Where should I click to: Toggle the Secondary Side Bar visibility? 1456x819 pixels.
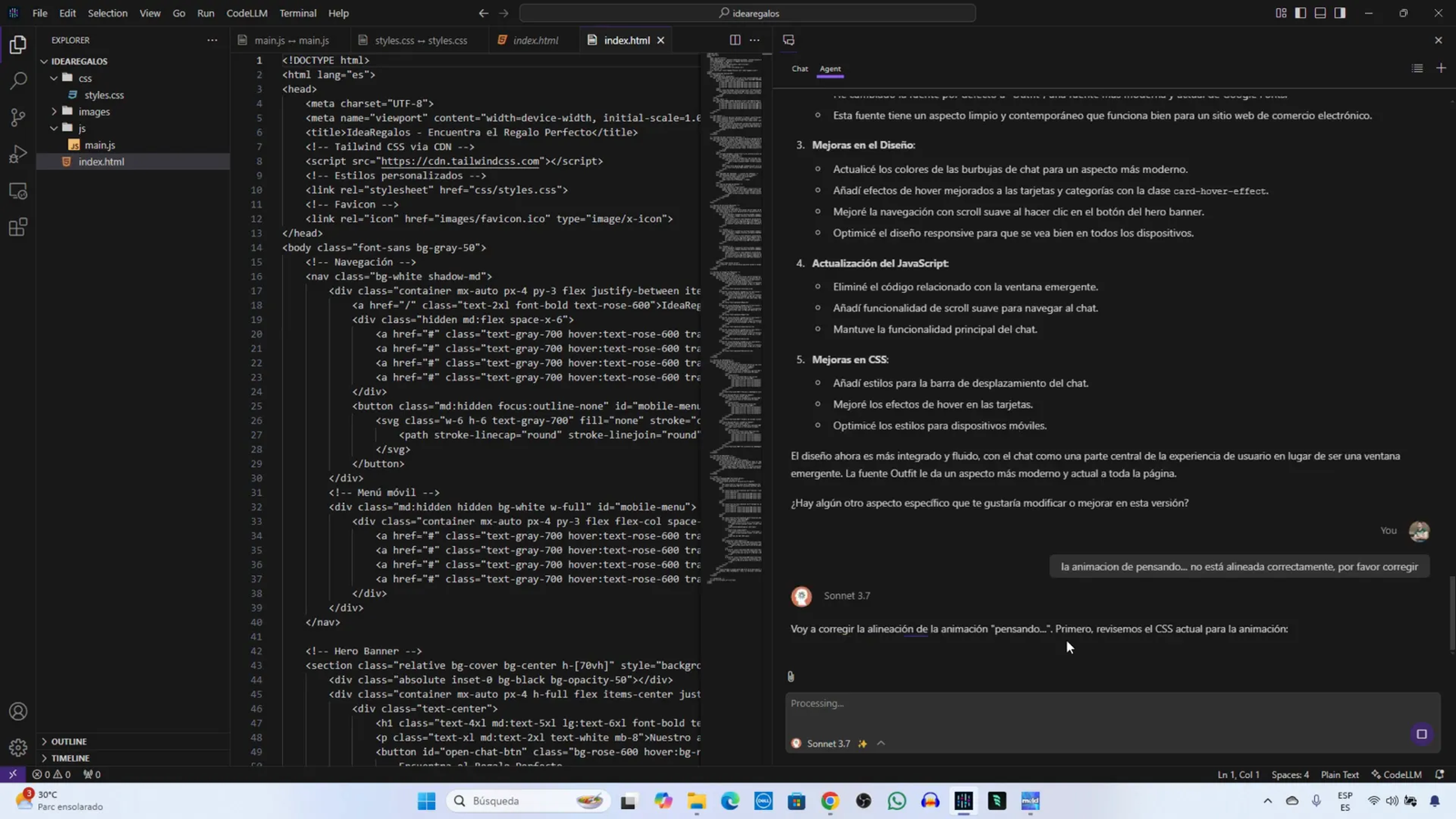[x=1340, y=13]
